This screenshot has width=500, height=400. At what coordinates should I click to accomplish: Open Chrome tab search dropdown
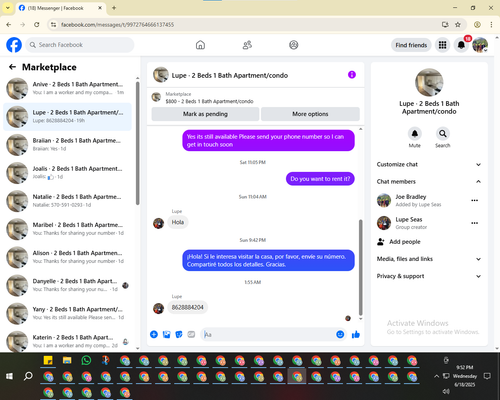[8, 8]
